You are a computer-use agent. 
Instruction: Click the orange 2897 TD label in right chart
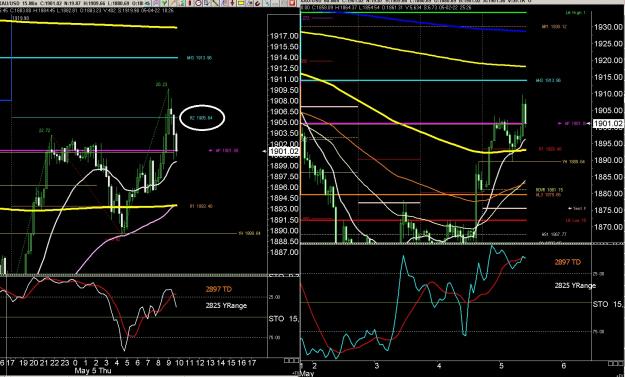pos(567,262)
